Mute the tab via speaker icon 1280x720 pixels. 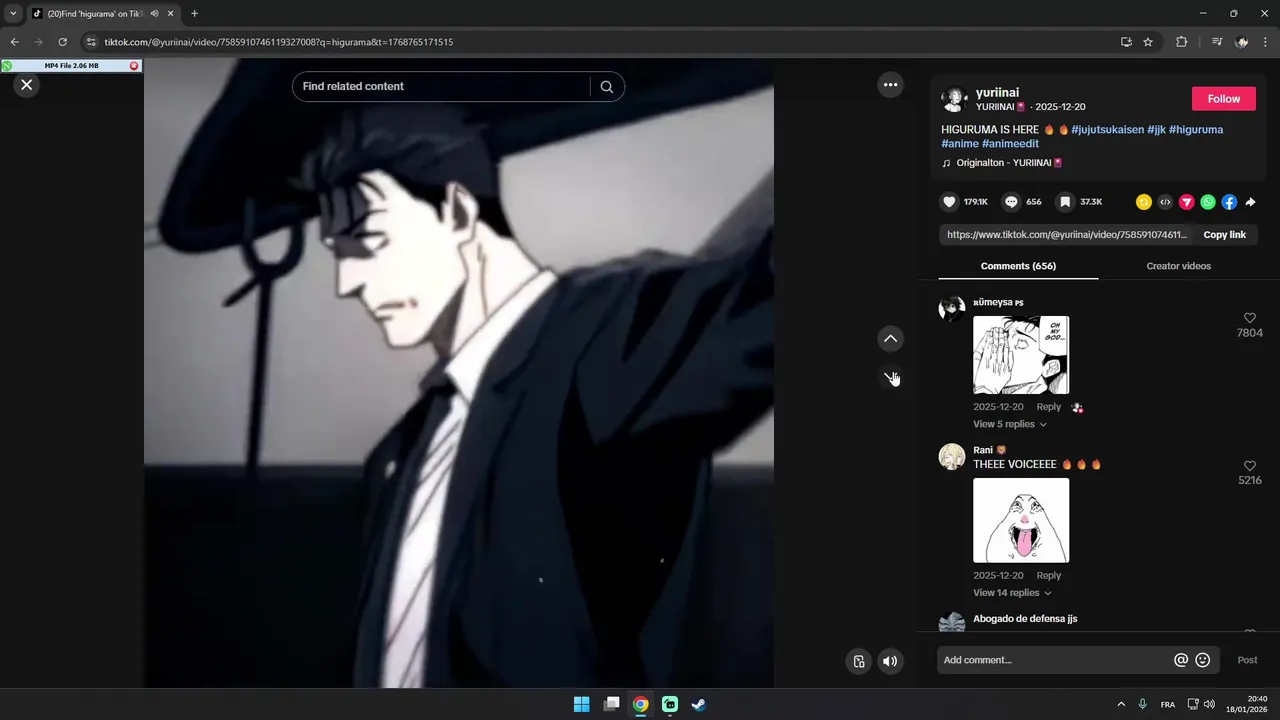(x=154, y=14)
